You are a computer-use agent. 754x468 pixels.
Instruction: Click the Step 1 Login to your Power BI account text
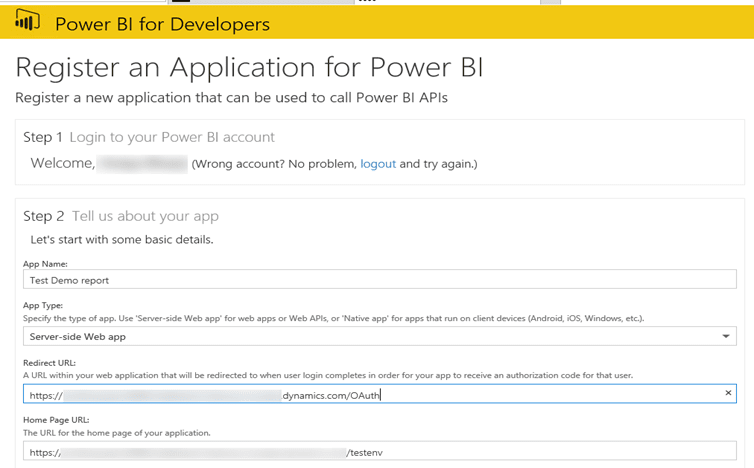pos(149,137)
